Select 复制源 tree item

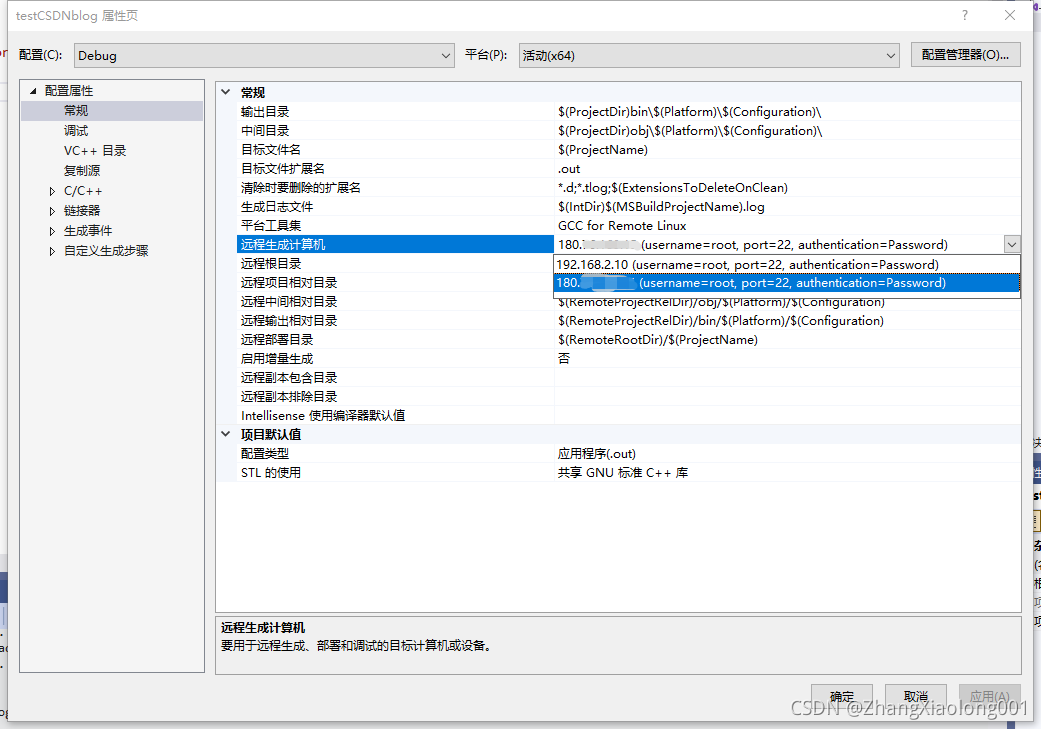point(82,171)
